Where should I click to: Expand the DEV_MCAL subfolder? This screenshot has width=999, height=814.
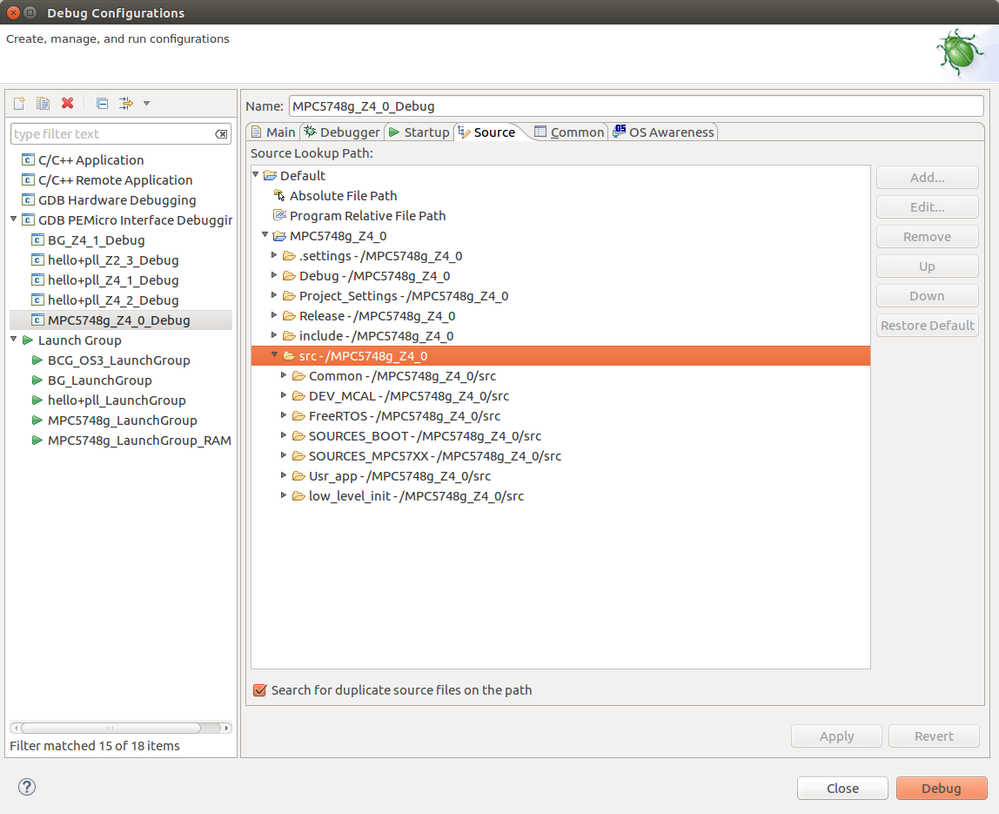(284, 395)
